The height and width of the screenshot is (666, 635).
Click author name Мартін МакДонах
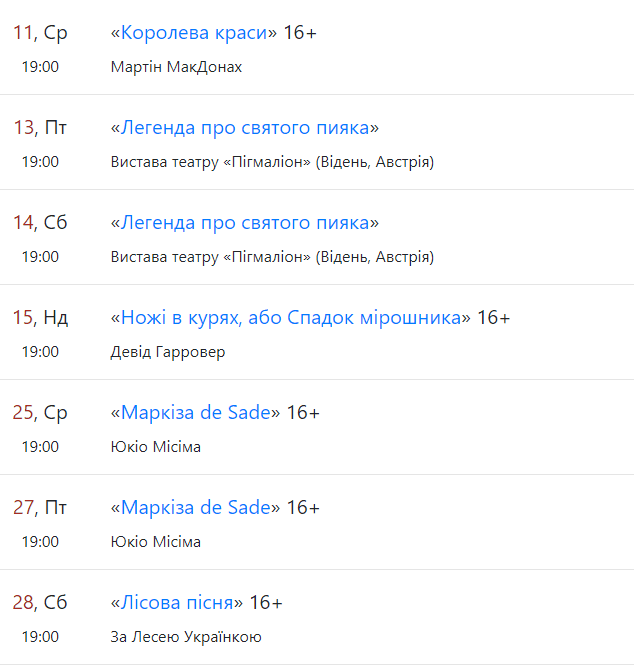click(176, 67)
